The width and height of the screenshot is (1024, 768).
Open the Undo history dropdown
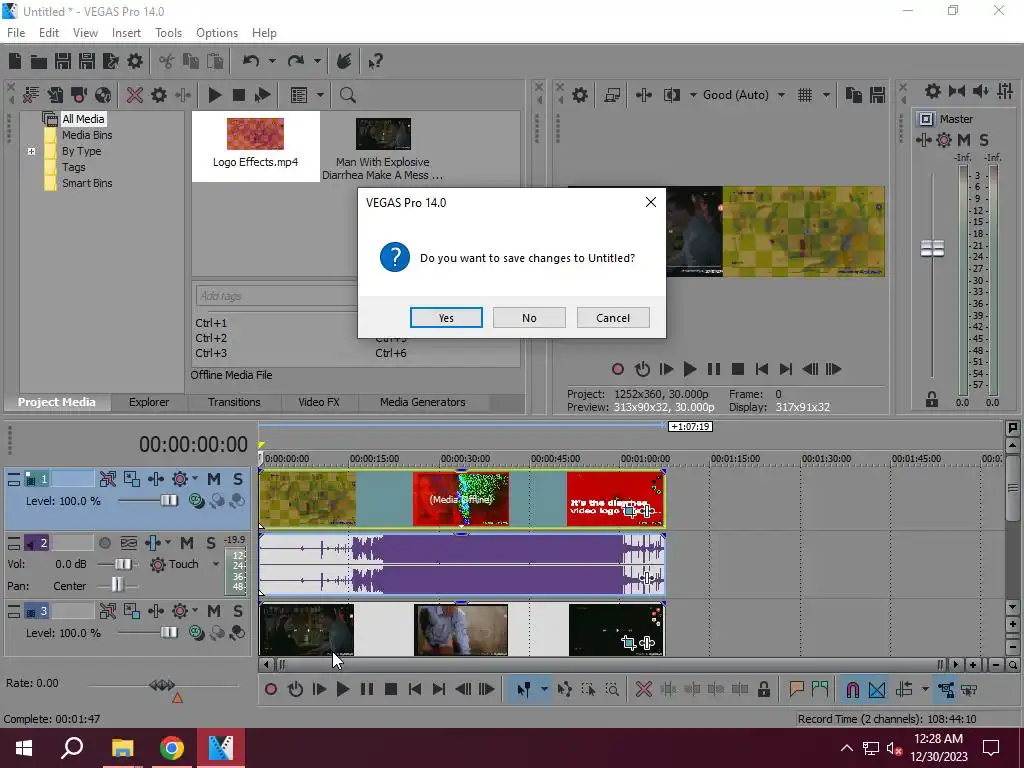[272, 61]
